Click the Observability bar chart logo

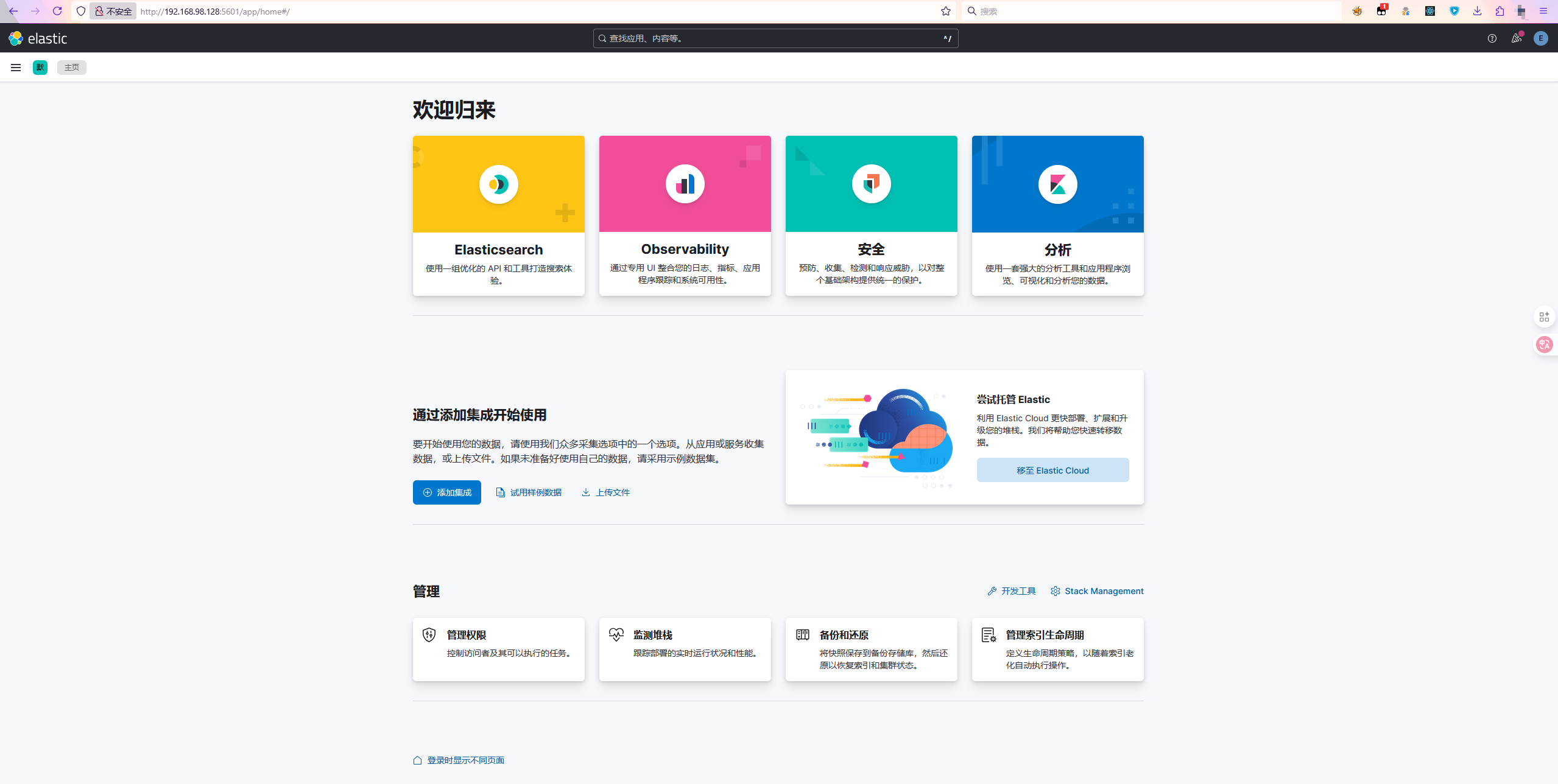[685, 184]
